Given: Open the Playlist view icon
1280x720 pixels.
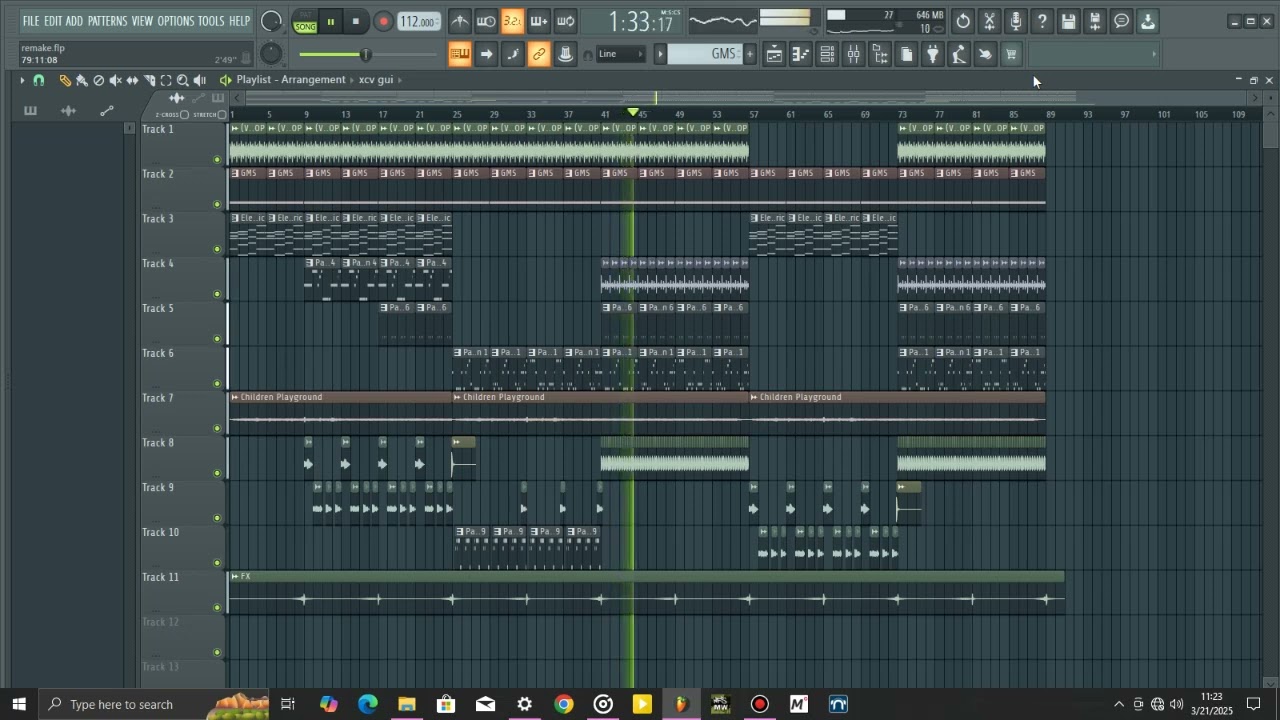Looking at the screenshot, I should pos(774,55).
